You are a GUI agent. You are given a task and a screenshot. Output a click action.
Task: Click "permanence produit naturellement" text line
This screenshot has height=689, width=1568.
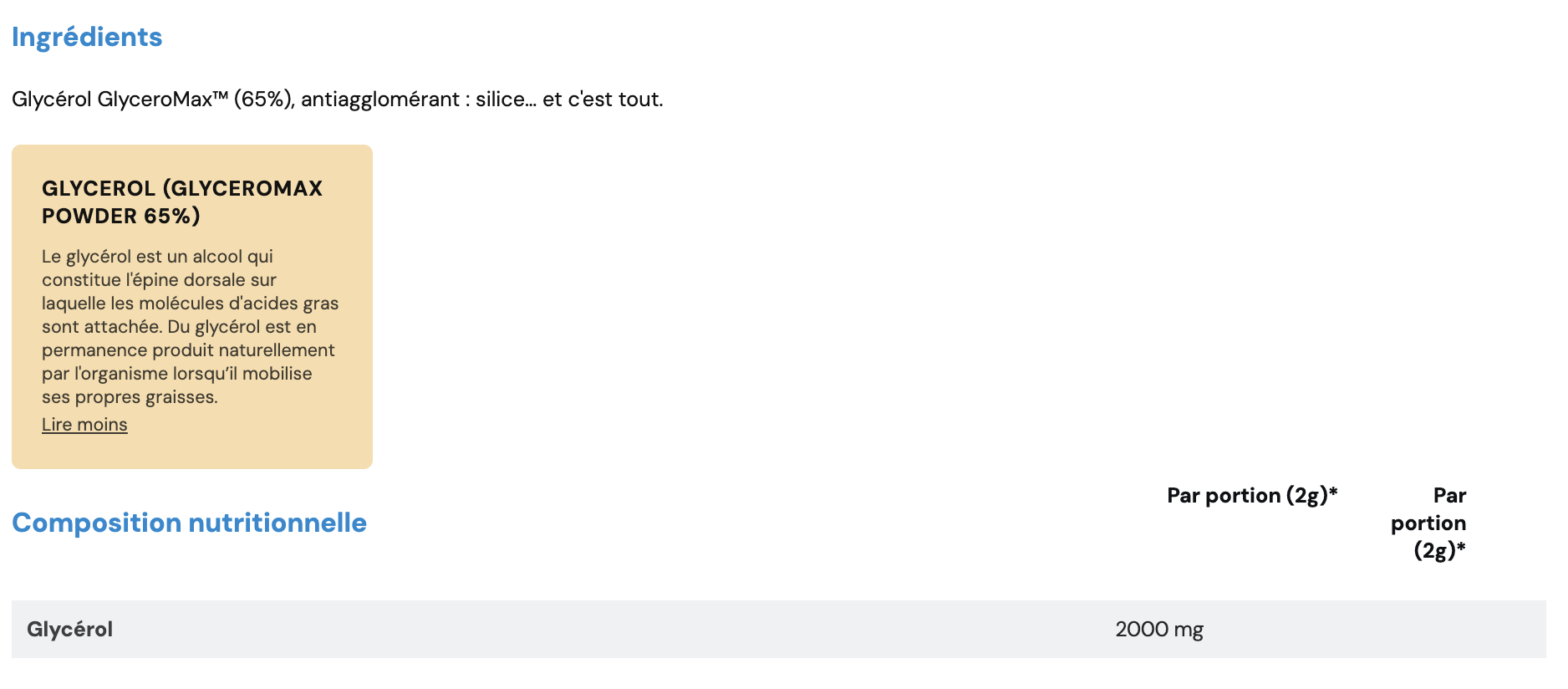188,350
